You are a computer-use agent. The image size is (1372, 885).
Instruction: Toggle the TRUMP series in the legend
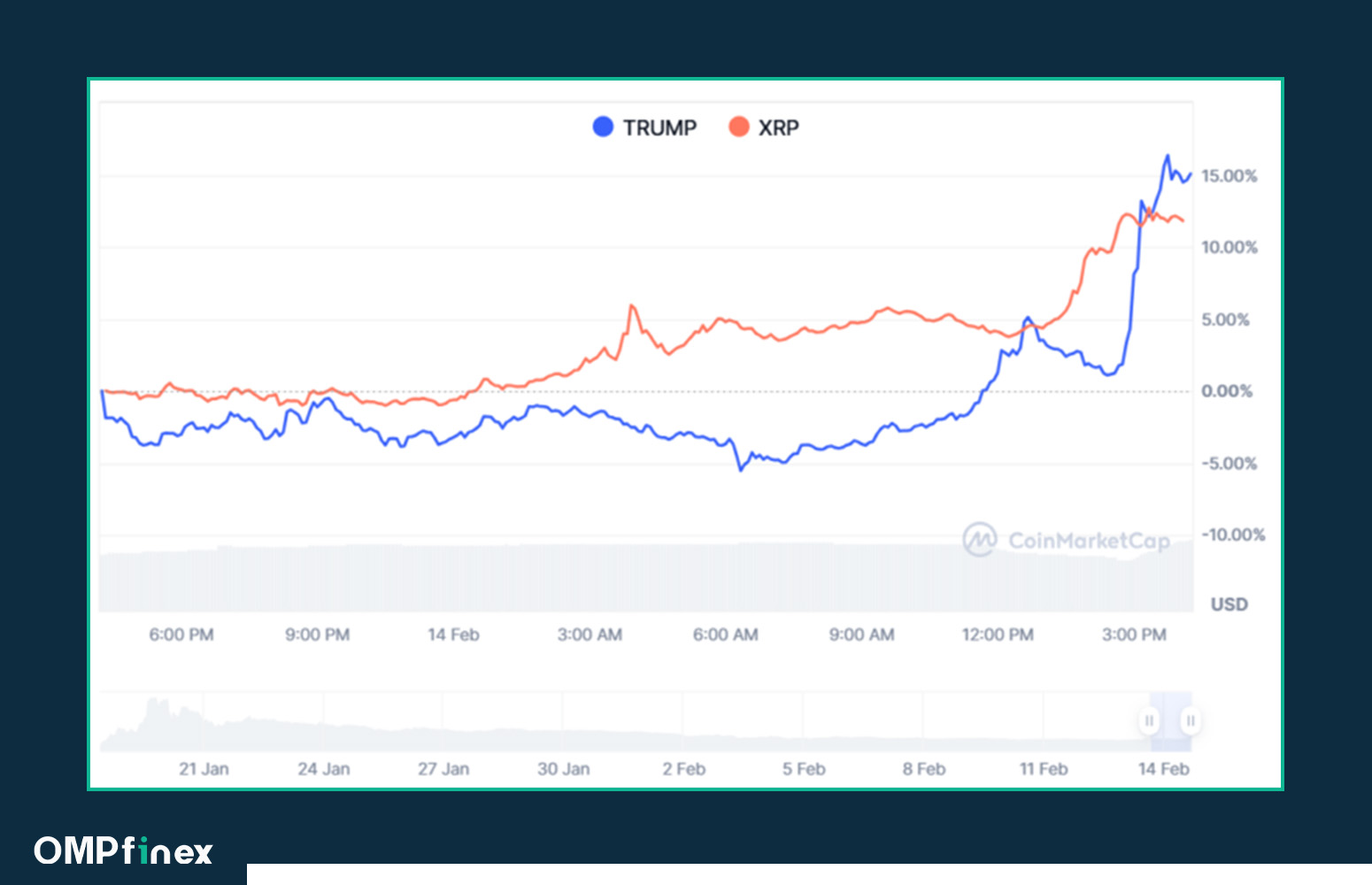coord(644,127)
